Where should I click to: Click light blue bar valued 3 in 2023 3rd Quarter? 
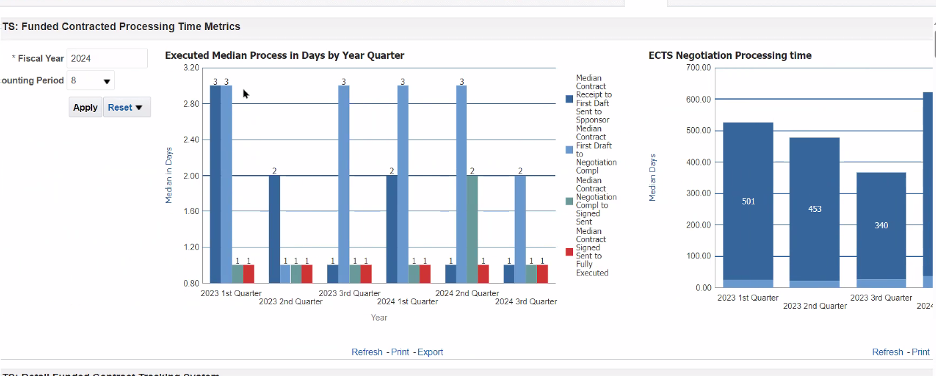(344, 184)
